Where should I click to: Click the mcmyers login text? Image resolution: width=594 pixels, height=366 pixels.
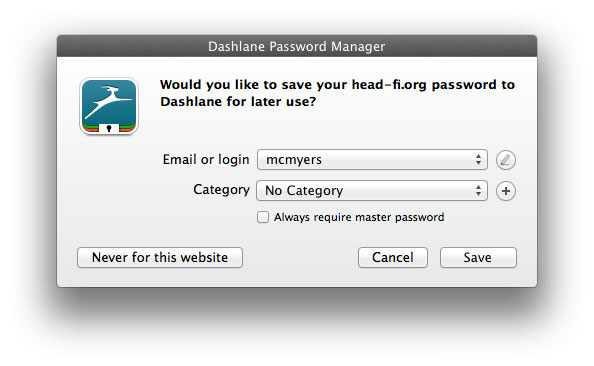(x=294, y=160)
